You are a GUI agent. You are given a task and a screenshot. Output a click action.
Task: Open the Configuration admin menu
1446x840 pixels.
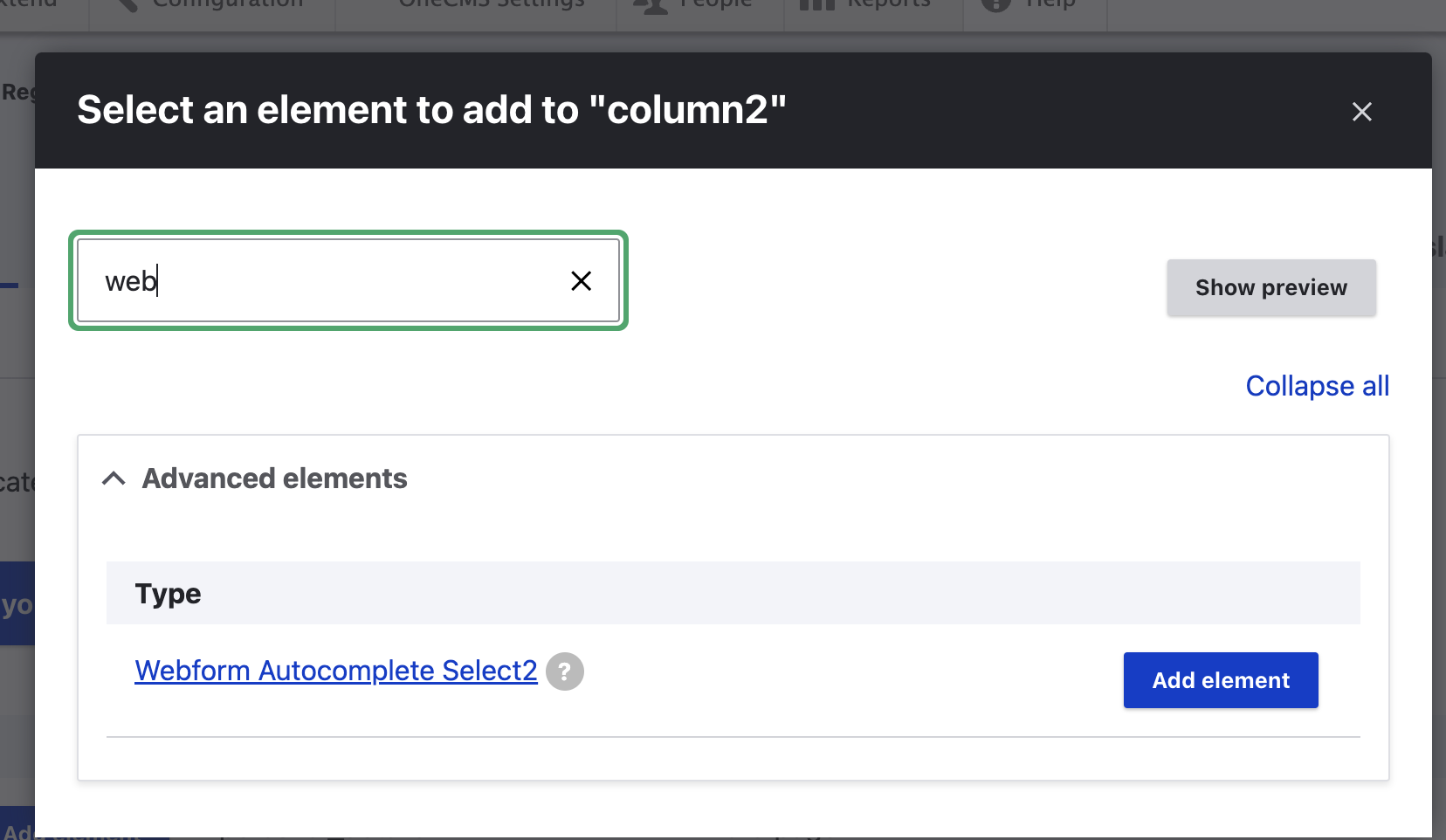[x=227, y=4]
